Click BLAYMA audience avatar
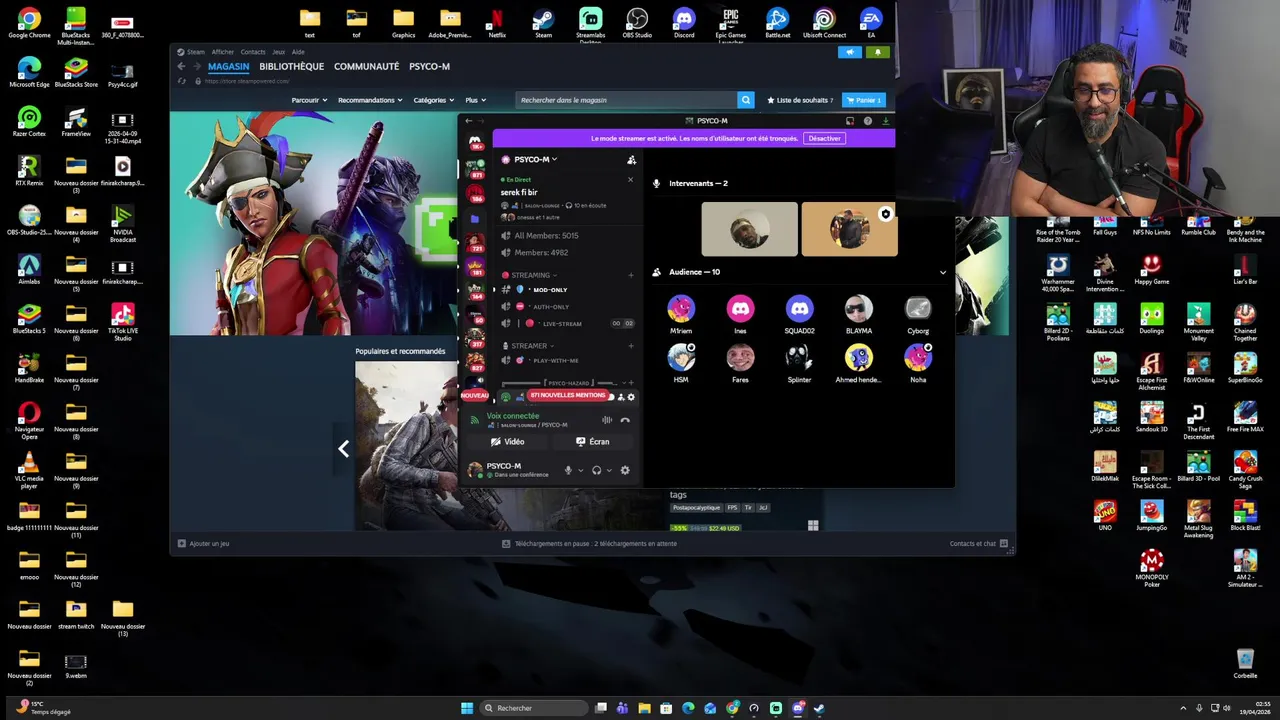This screenshot has height=720, width=1280. click(x=858, y=308)
